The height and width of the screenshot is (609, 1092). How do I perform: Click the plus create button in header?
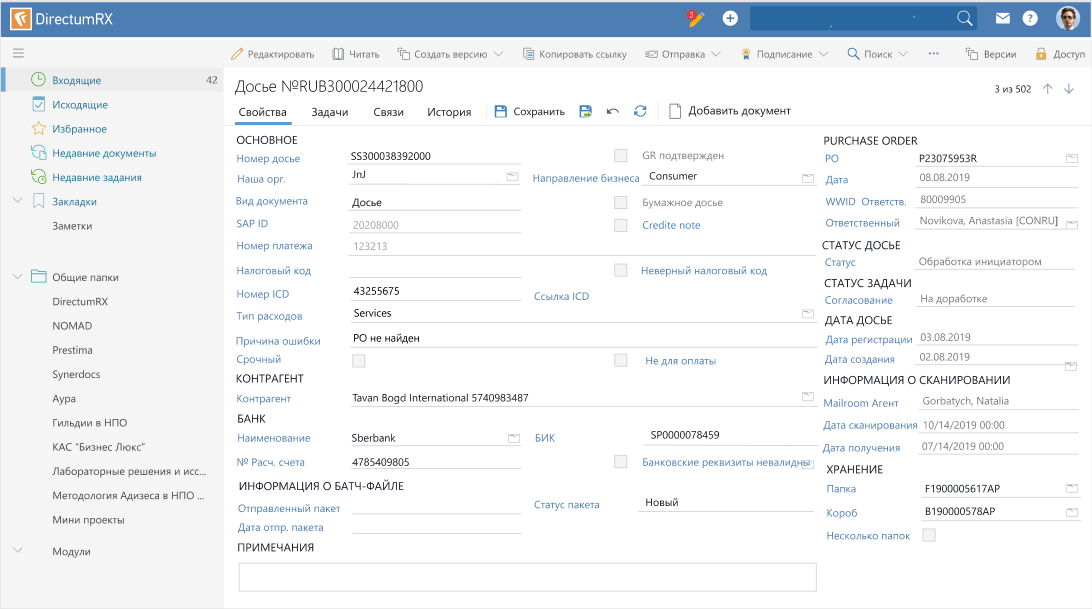tap(730, 19)
